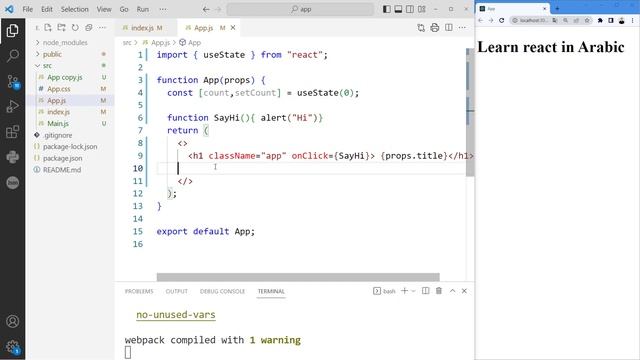Open Explorer more actions ellipsis

click(x=102, y=28)
